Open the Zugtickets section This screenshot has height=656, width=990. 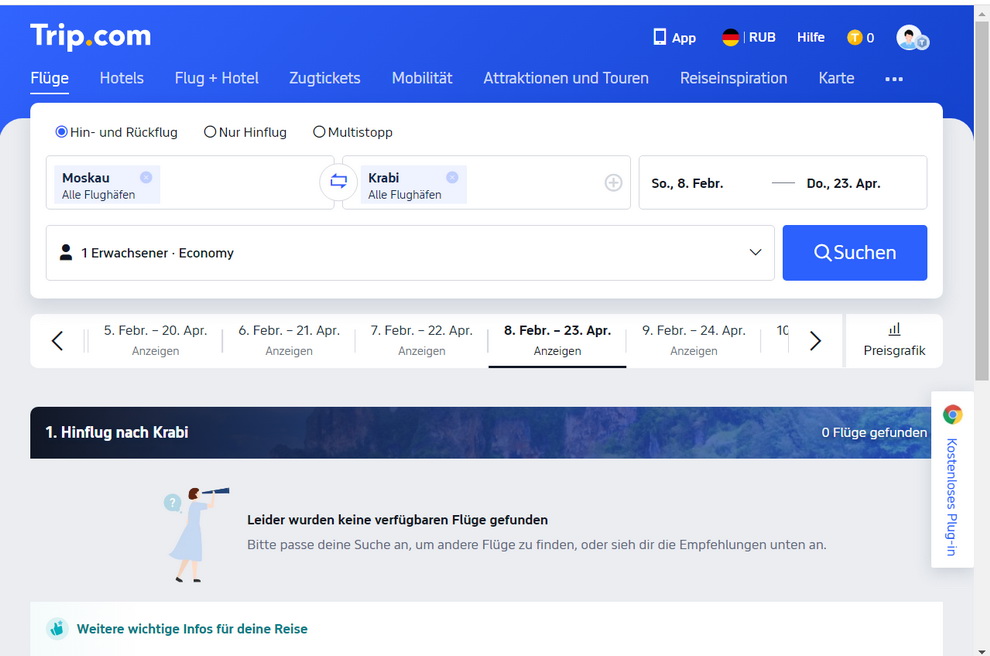click(x=324, y=78)
